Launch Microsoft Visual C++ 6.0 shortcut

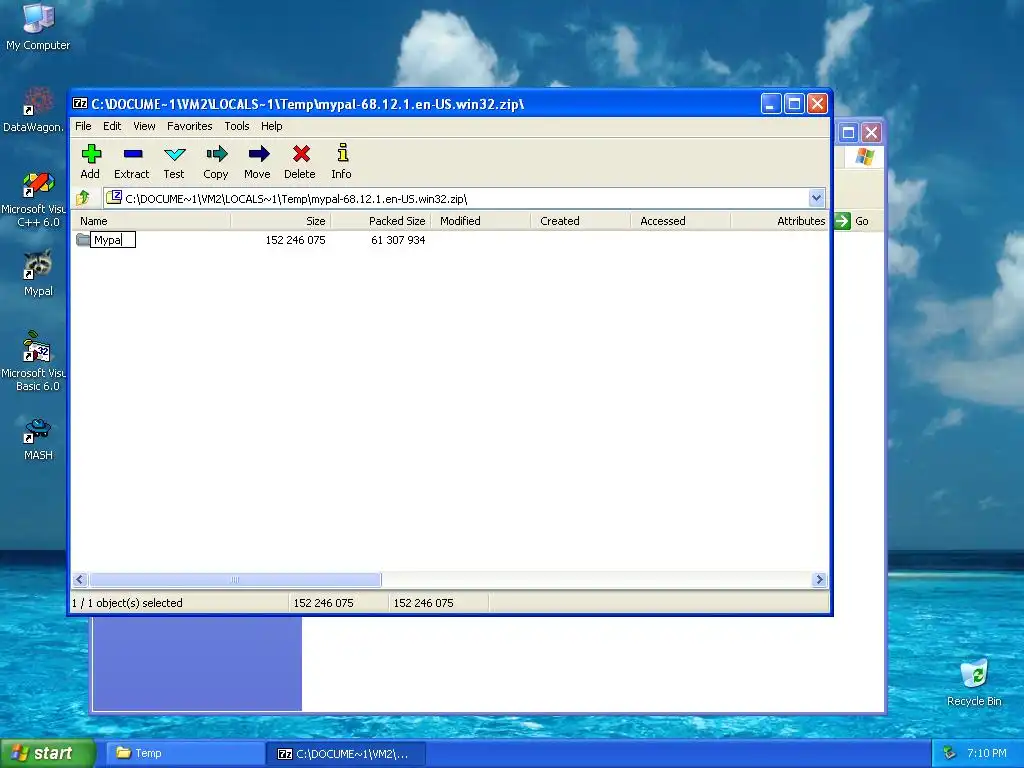click(x=33, y=199)
